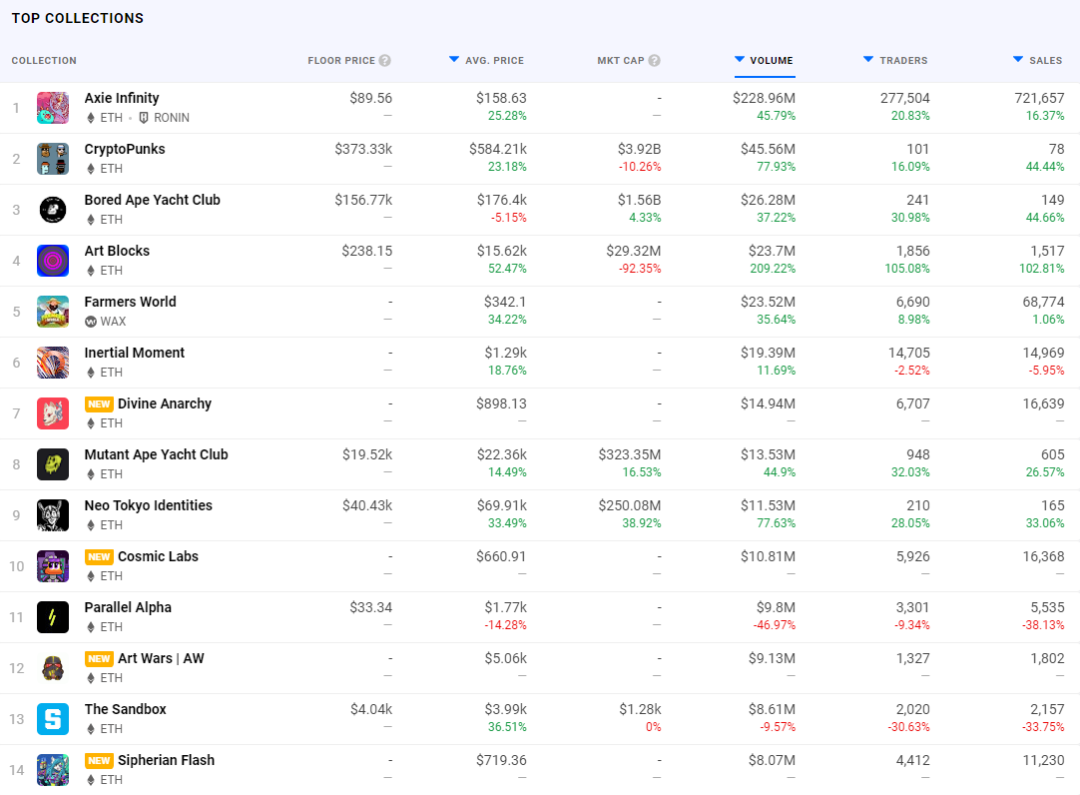Open the Art Wars helmet icon
The height and width of the screenshot is (795, 1080).
[53, 669]
